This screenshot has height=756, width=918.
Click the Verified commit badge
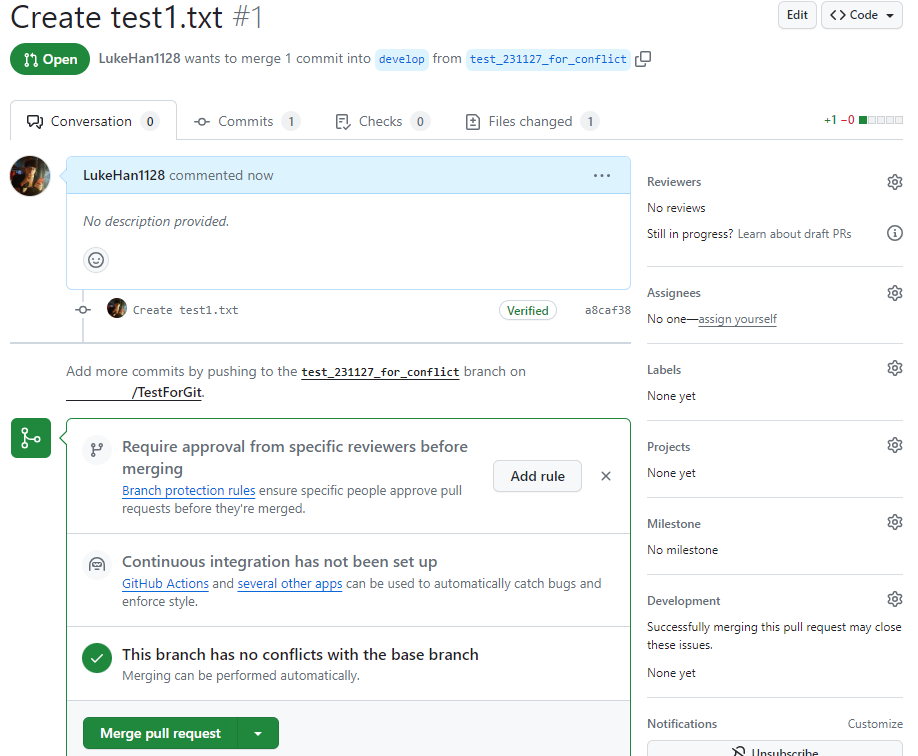tap(527, 310)
